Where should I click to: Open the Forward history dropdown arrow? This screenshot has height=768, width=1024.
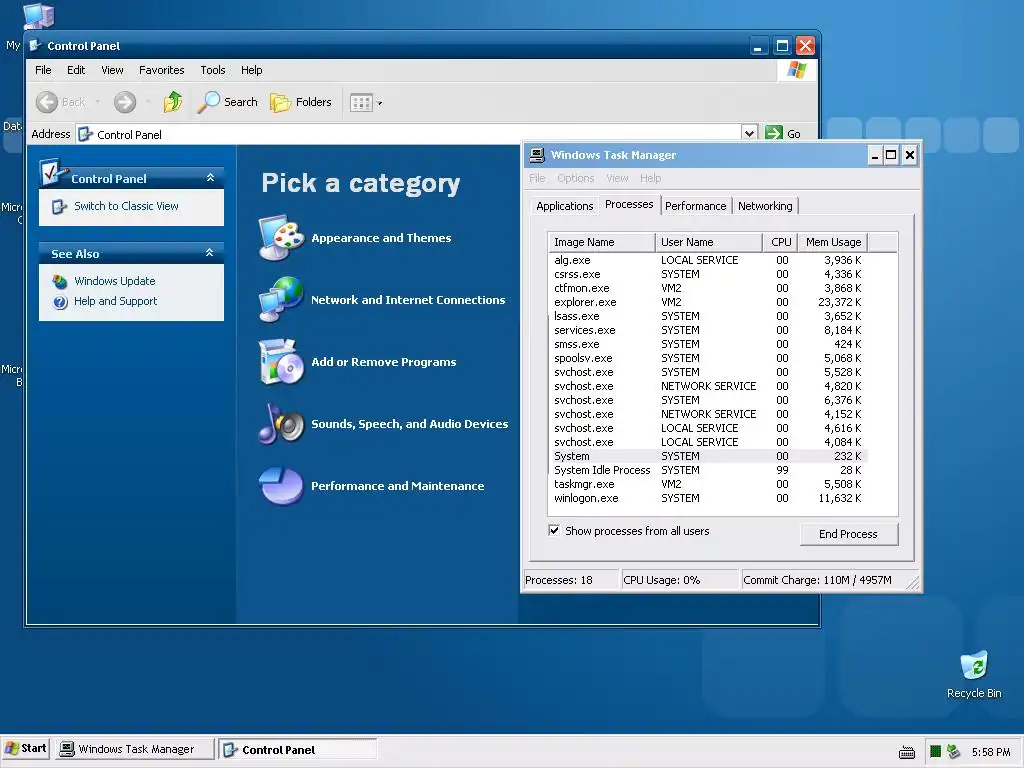[x=148, y=102]
